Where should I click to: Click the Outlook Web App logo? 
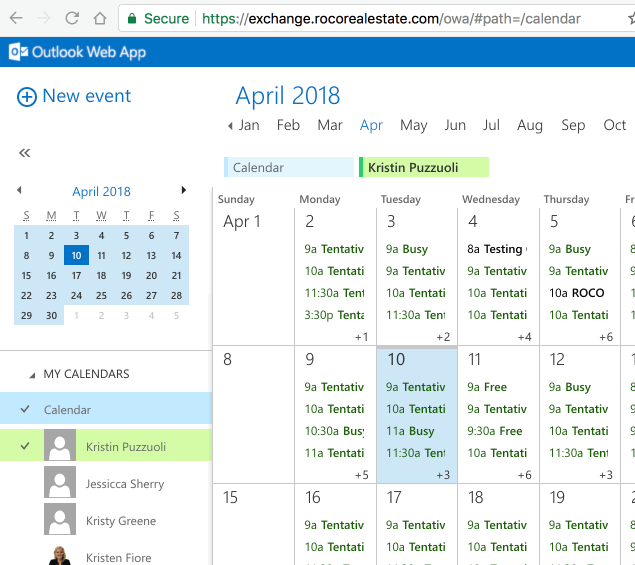tap(77, 52)
